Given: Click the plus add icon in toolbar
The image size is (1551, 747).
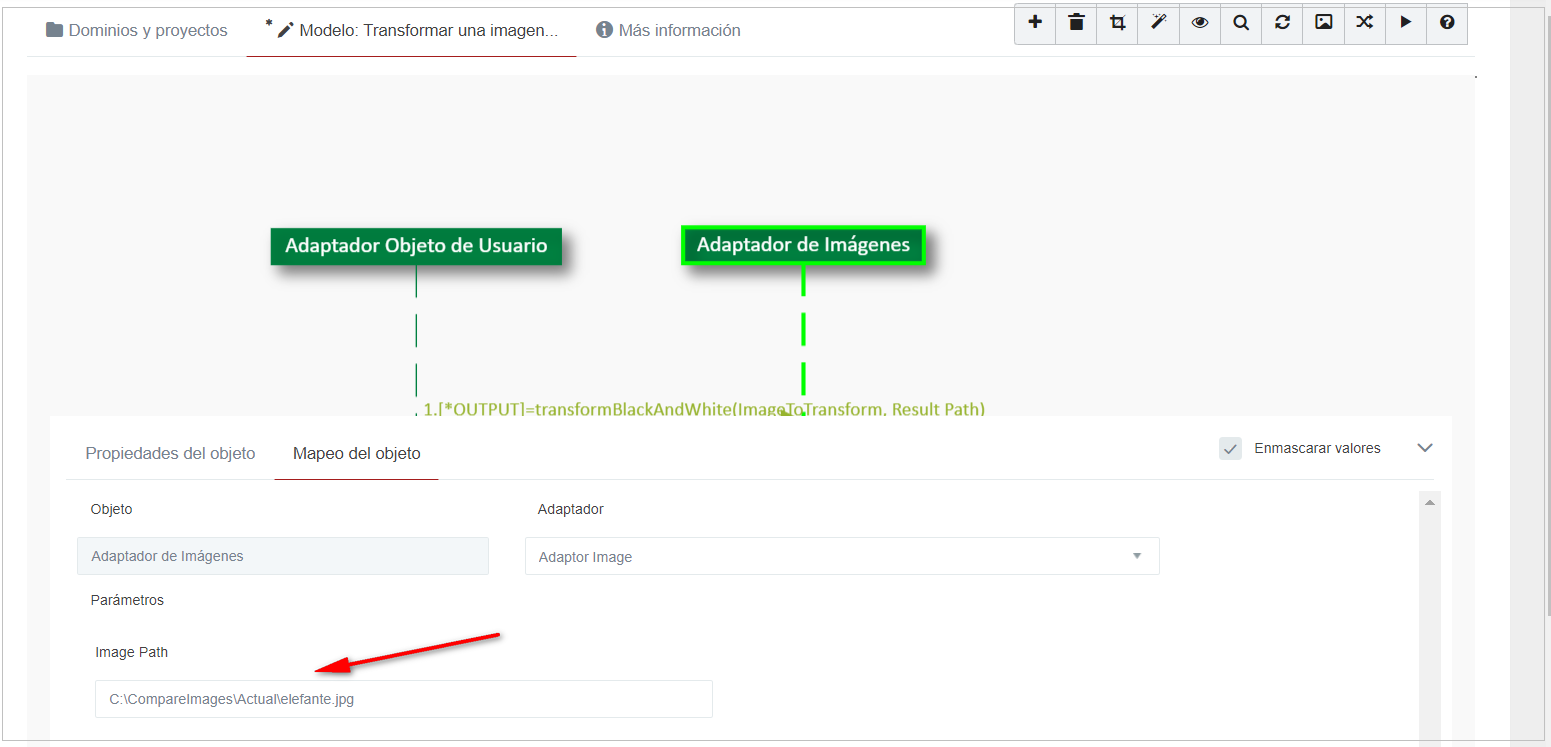Looking at the screenshot, I should pos(1035,23).
